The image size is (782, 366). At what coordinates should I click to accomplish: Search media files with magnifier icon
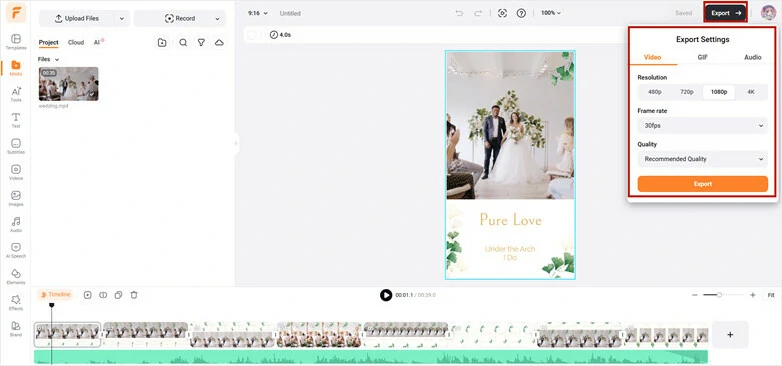click(183, 43)
